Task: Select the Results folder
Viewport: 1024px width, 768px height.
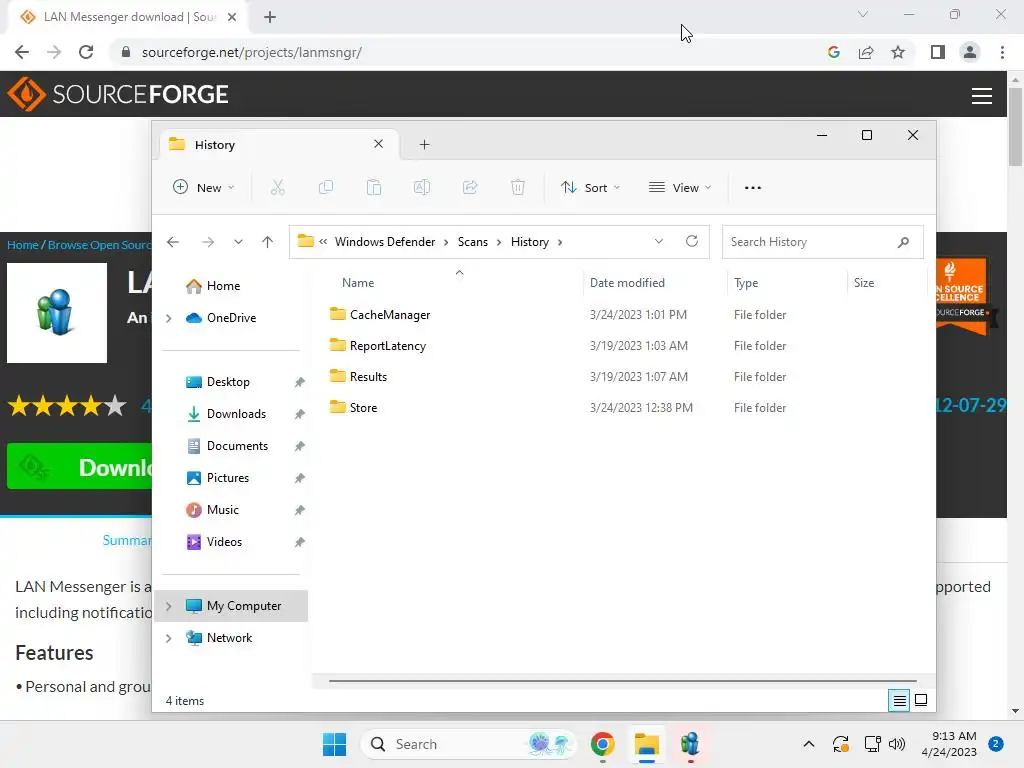Action: tap(368, 377)
